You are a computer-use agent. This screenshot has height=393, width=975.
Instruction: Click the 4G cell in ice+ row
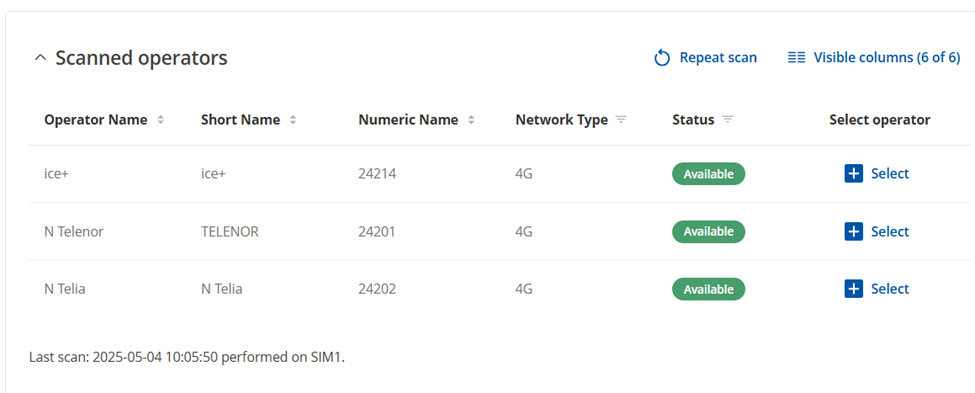point(524,174)
